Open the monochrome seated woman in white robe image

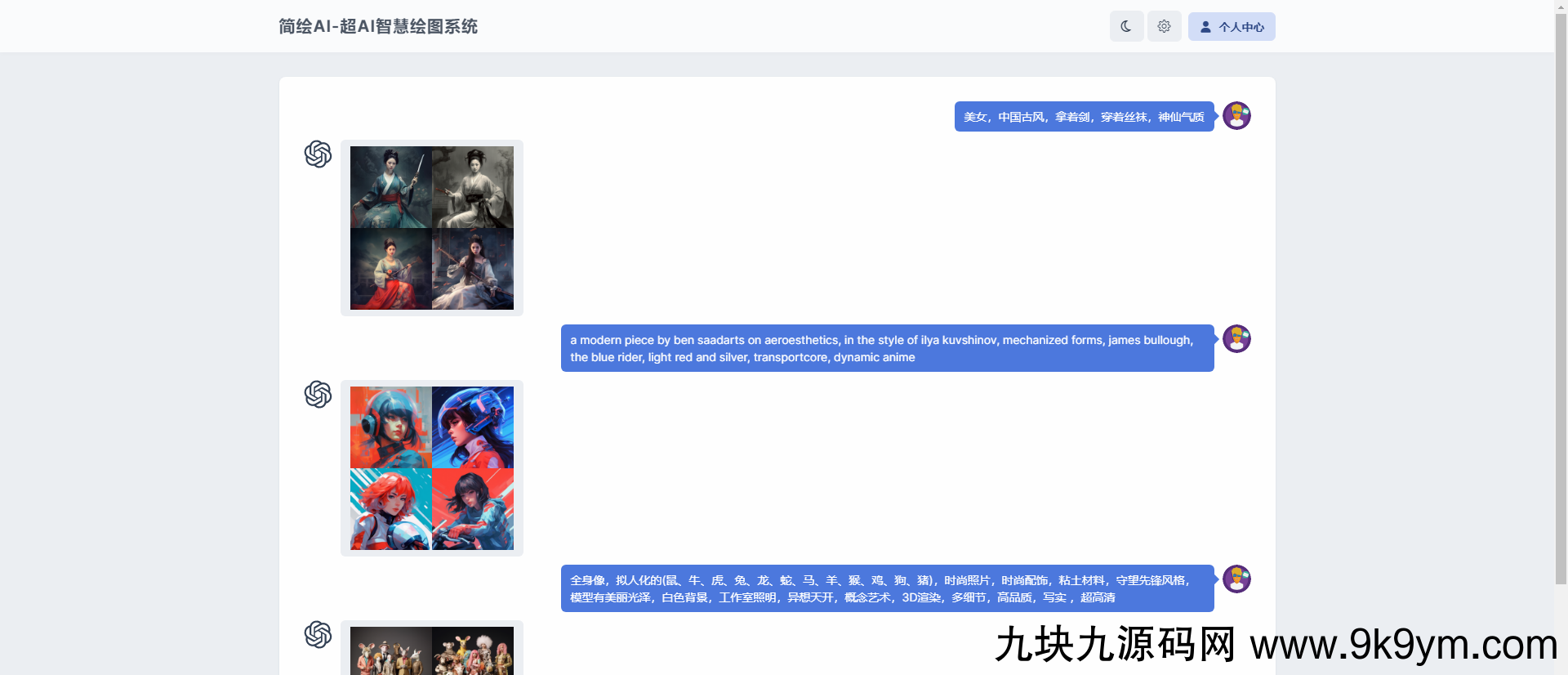(473, 187)
